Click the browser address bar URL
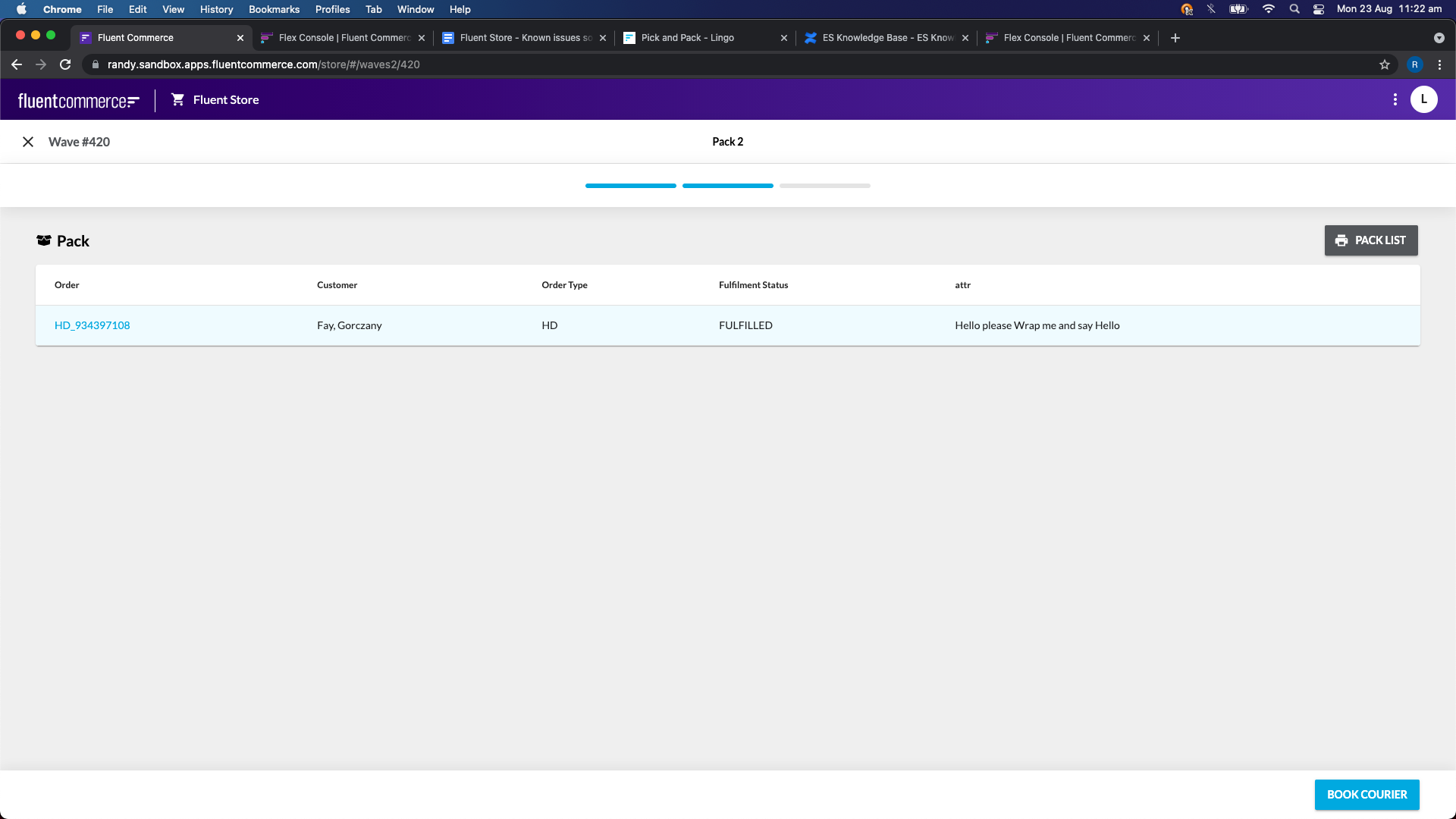The width and height of the screenshot is (1456, 819). [x=263, y=64]
